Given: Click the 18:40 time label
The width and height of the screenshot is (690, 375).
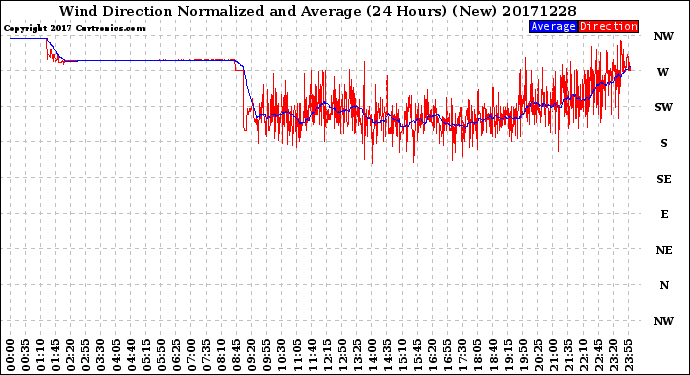Looking at the screenshot, I should pos(493,355).
